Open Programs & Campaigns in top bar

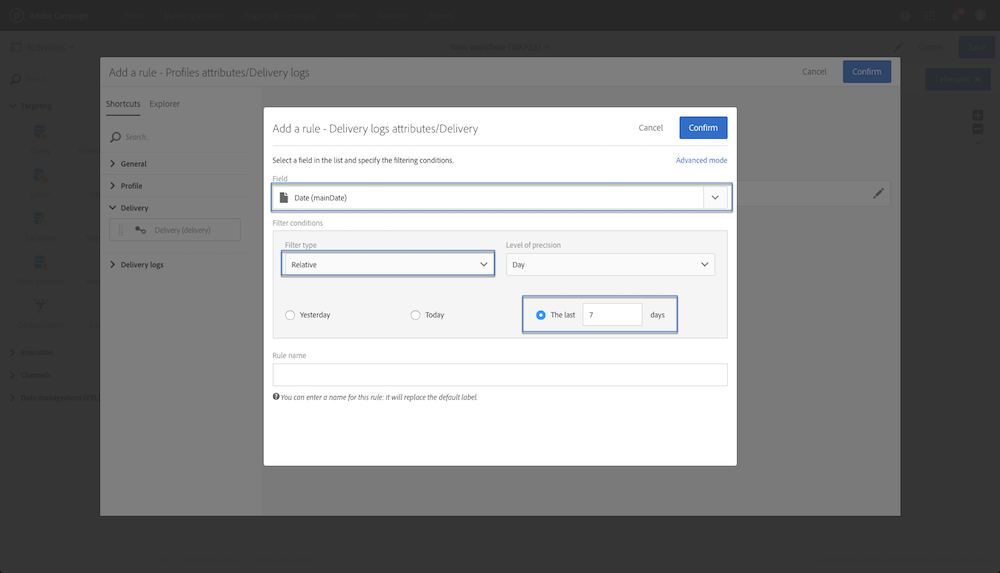click(x=279, y=16)
